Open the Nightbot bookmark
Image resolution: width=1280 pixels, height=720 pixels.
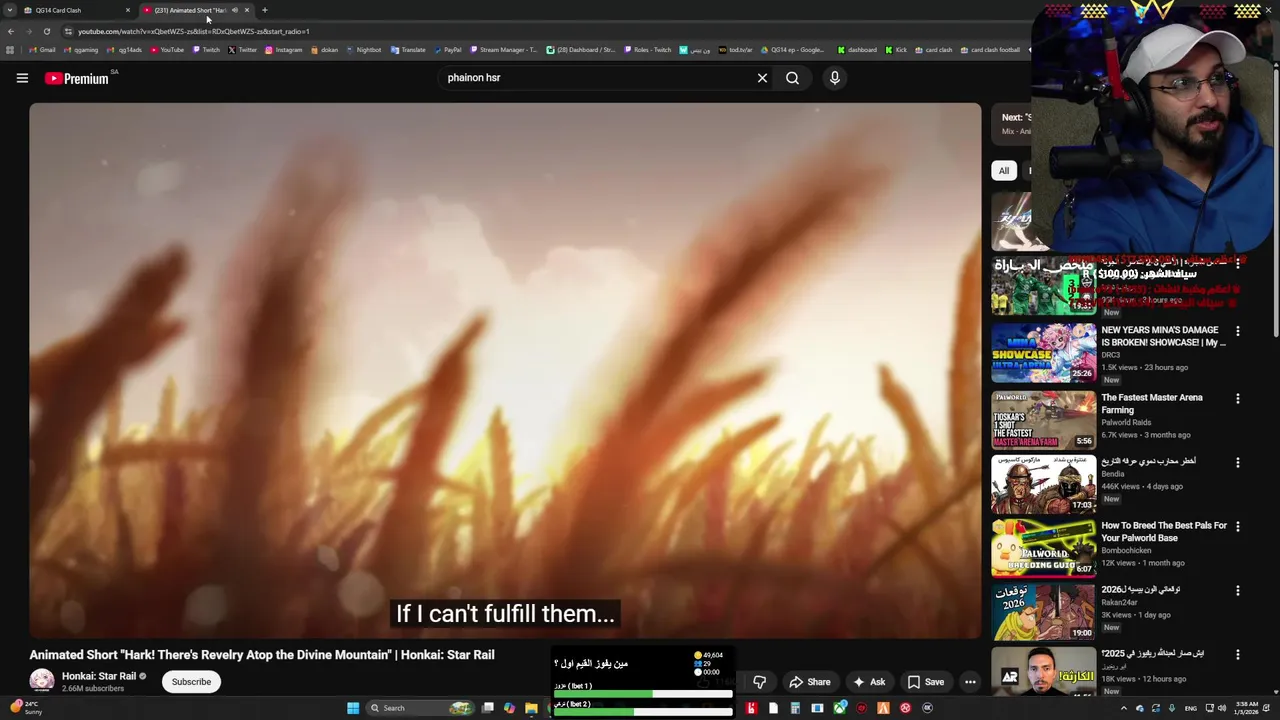coord(363,50)
